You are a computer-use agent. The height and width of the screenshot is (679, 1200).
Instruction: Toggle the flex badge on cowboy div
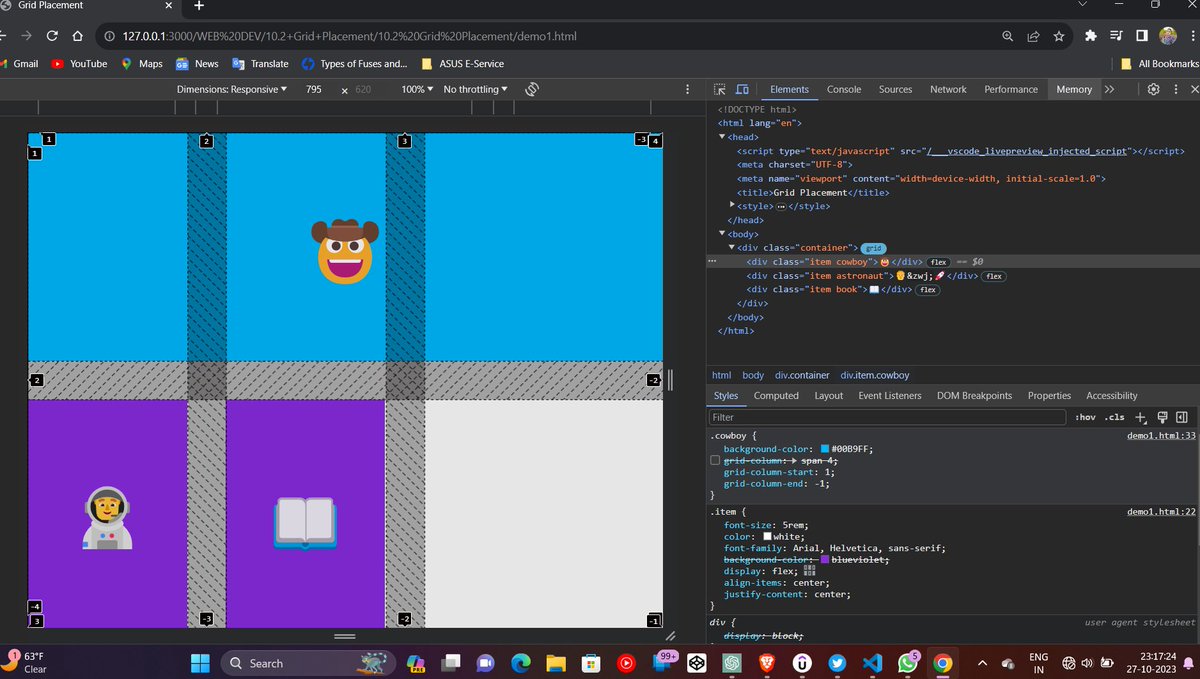(938, 262)
